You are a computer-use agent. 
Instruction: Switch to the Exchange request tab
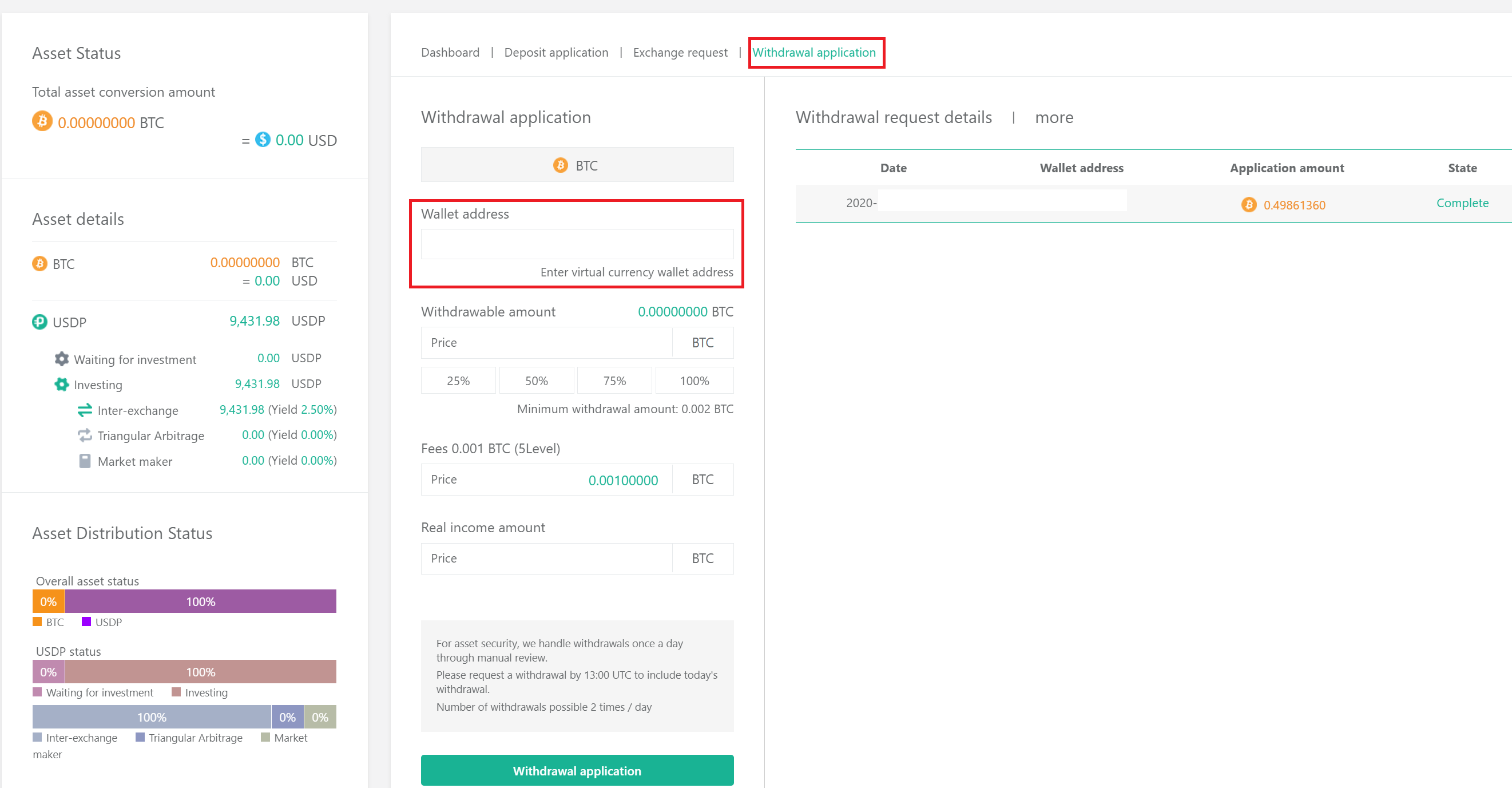tap(680, 52)
